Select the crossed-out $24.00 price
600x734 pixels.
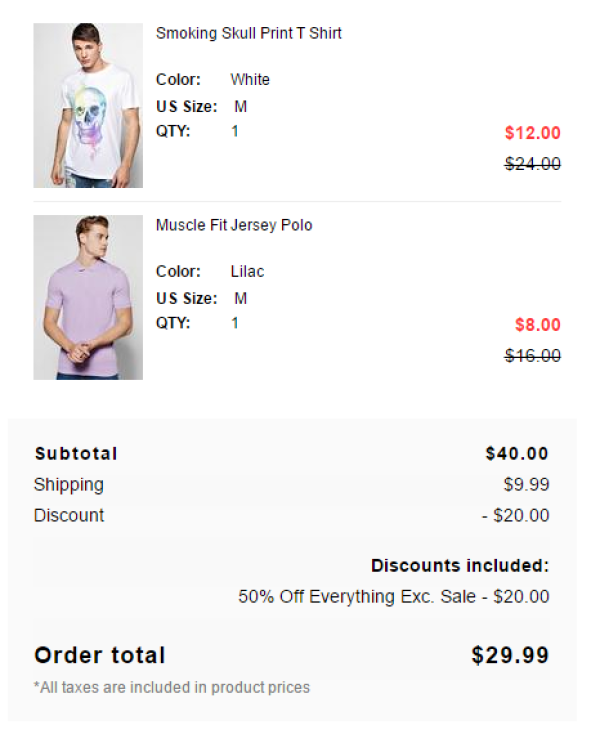(533, 164)
